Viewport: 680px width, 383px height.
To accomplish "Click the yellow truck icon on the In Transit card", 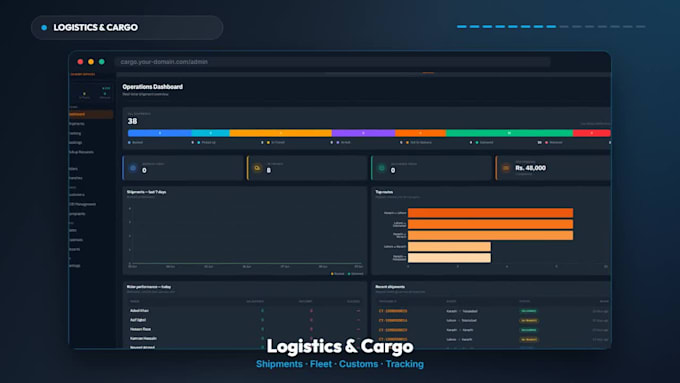I will pyautogui.click(x=257, y=168).
